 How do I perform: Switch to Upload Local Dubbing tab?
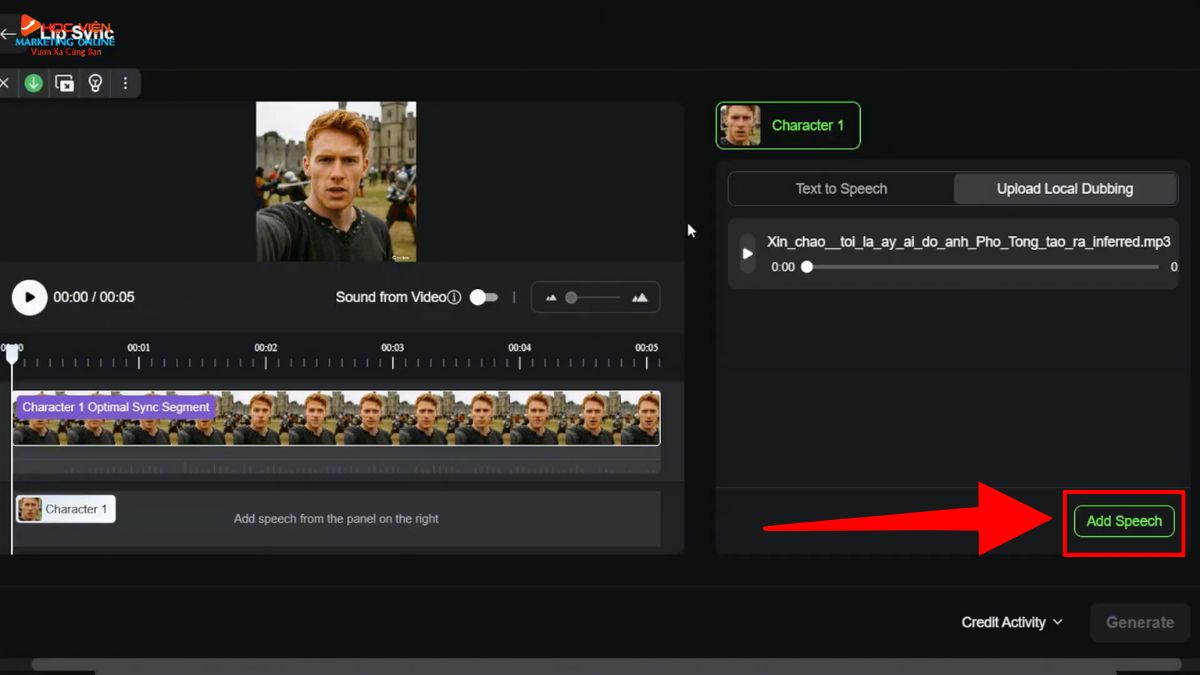[1065, 188]
